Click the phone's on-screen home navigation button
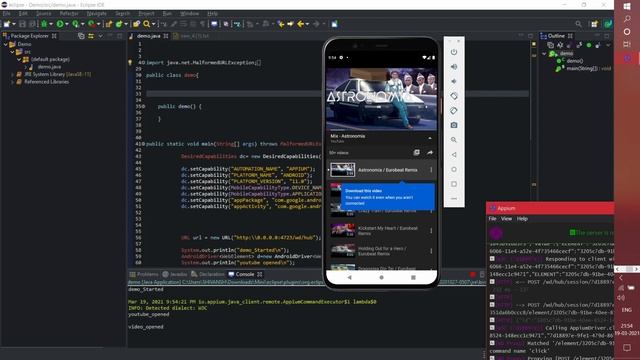Image resolution: width=640 pixels, height=360 pixels. tap(381, 277)
